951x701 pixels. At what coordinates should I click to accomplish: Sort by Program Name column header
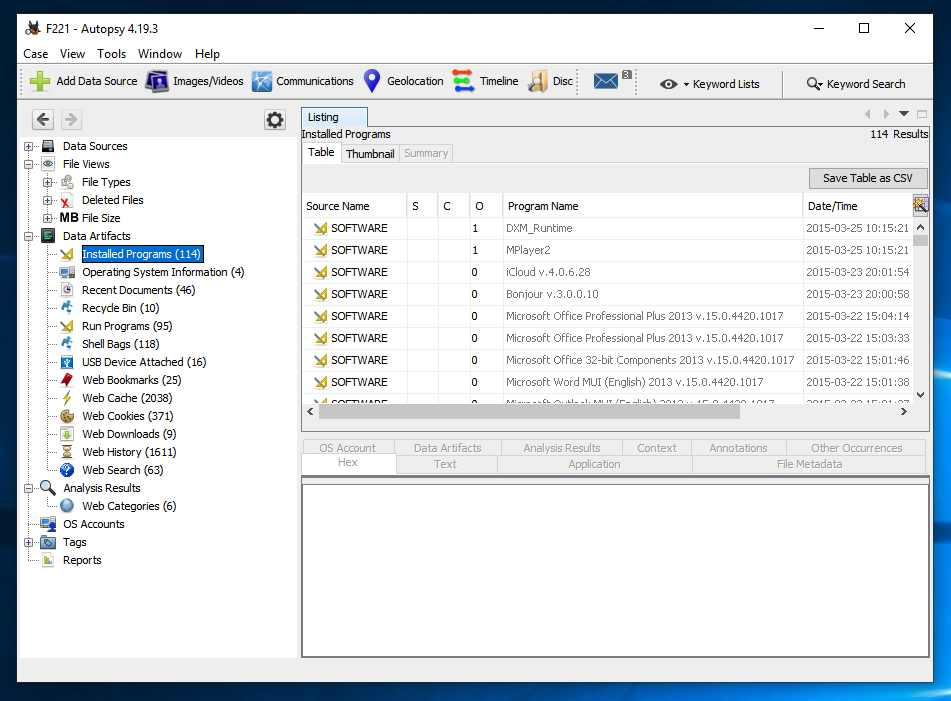pos(652,206)
